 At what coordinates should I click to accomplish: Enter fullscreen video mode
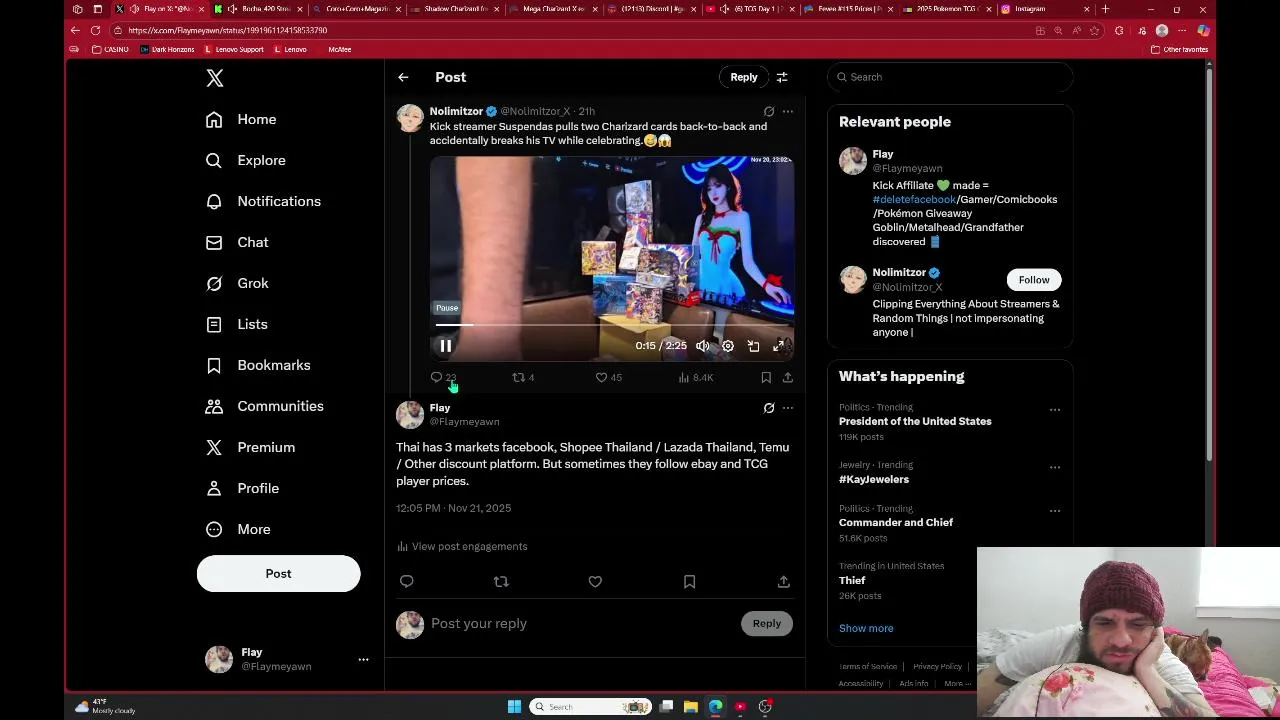779,346
